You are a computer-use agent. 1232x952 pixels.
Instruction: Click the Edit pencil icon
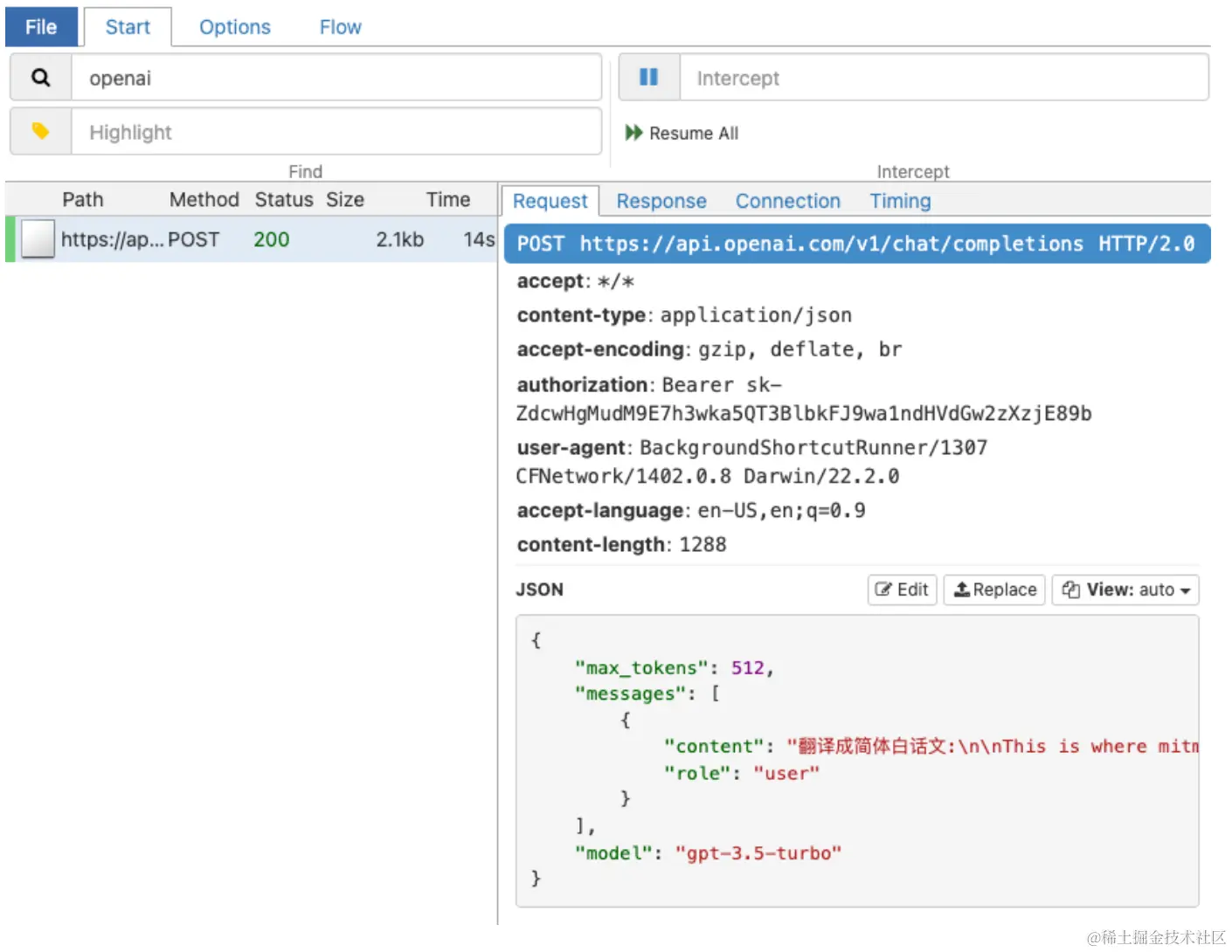[x=883, y=590]
